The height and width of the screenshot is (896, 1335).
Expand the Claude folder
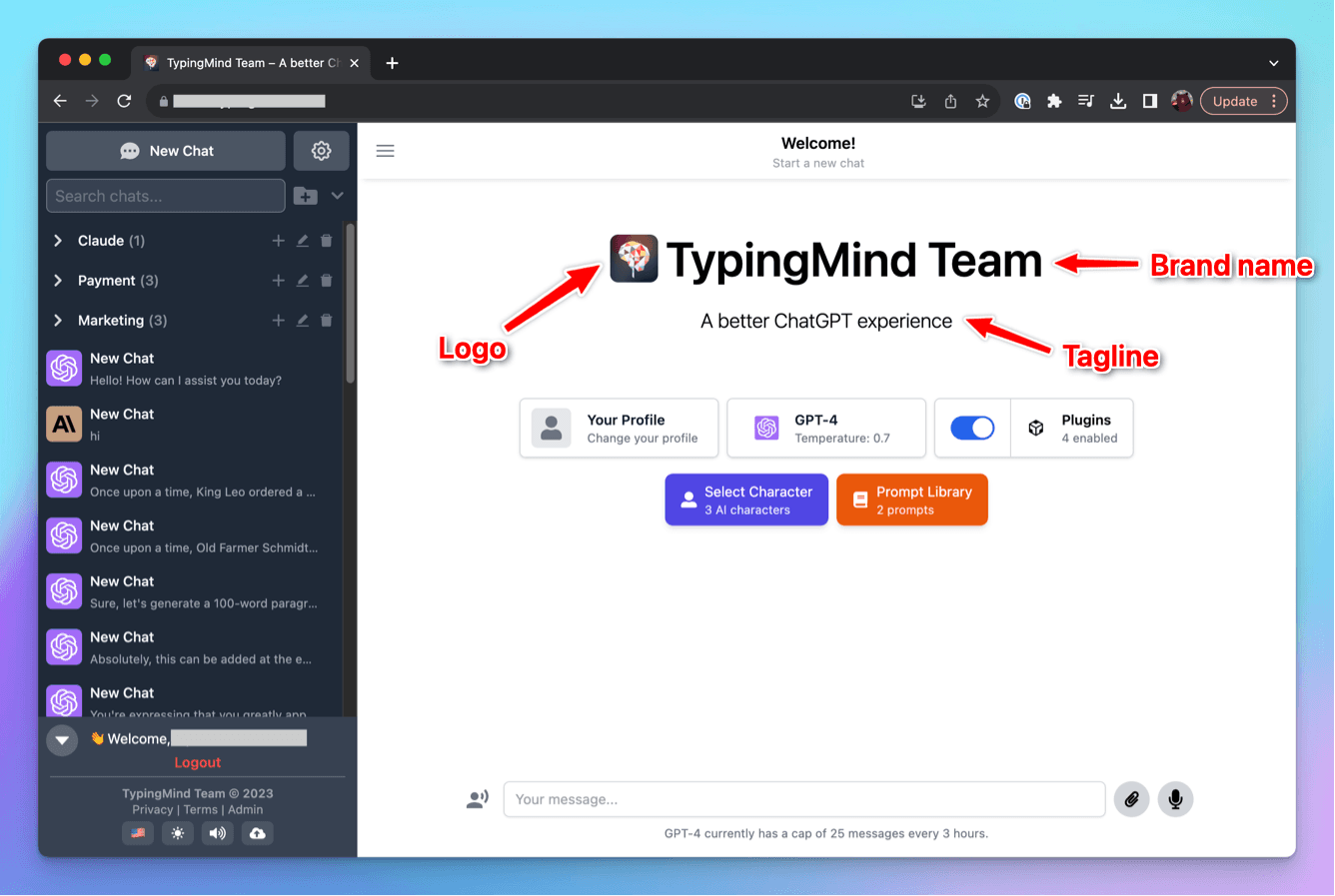point(58,241)
